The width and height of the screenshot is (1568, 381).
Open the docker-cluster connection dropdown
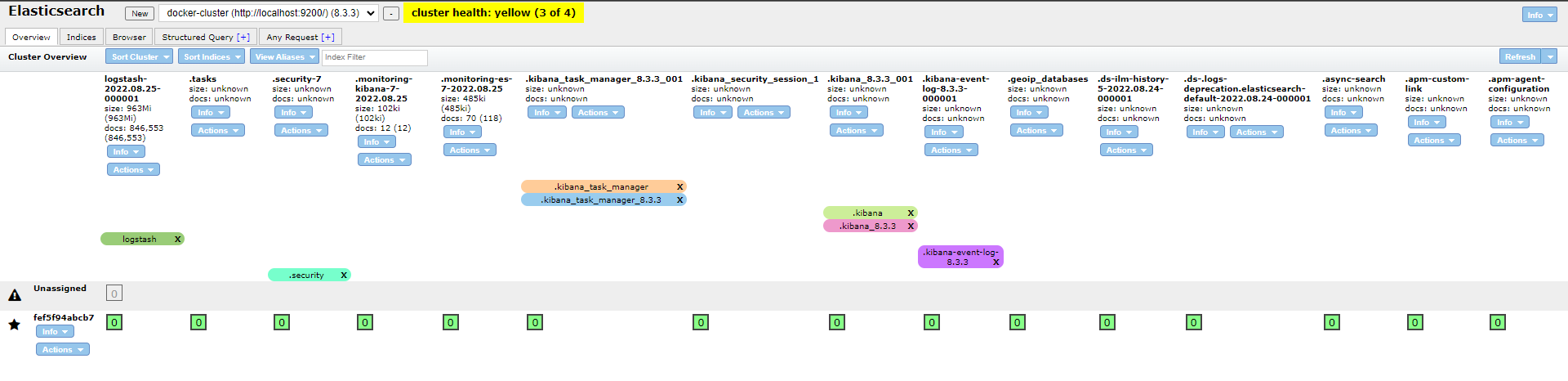click(x=269, y=13)
